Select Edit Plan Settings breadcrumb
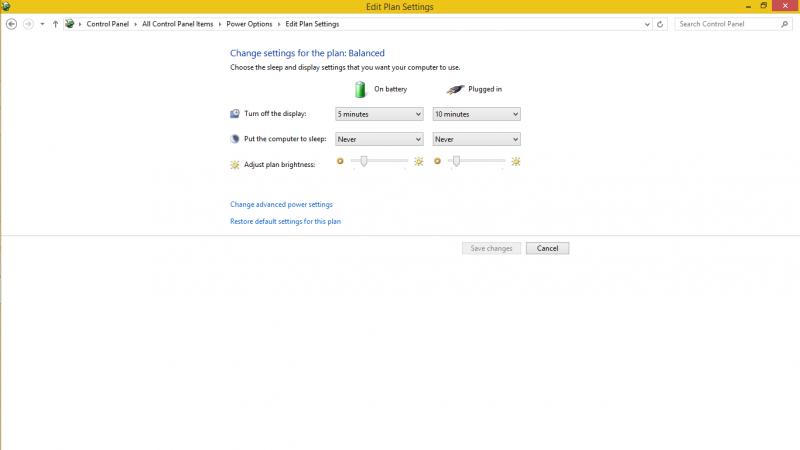The image size is (800, 450). 312,24
